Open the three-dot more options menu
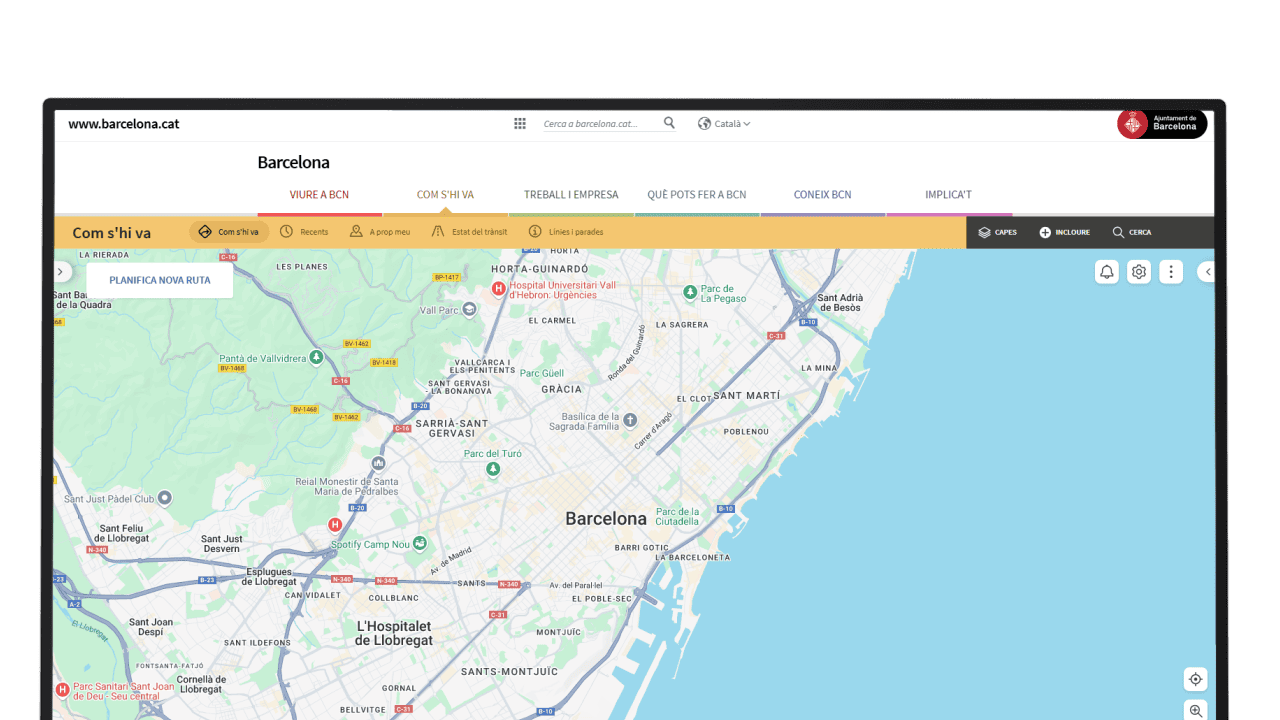This screenshot has width=1280, height=720. tap(1171, 271)
